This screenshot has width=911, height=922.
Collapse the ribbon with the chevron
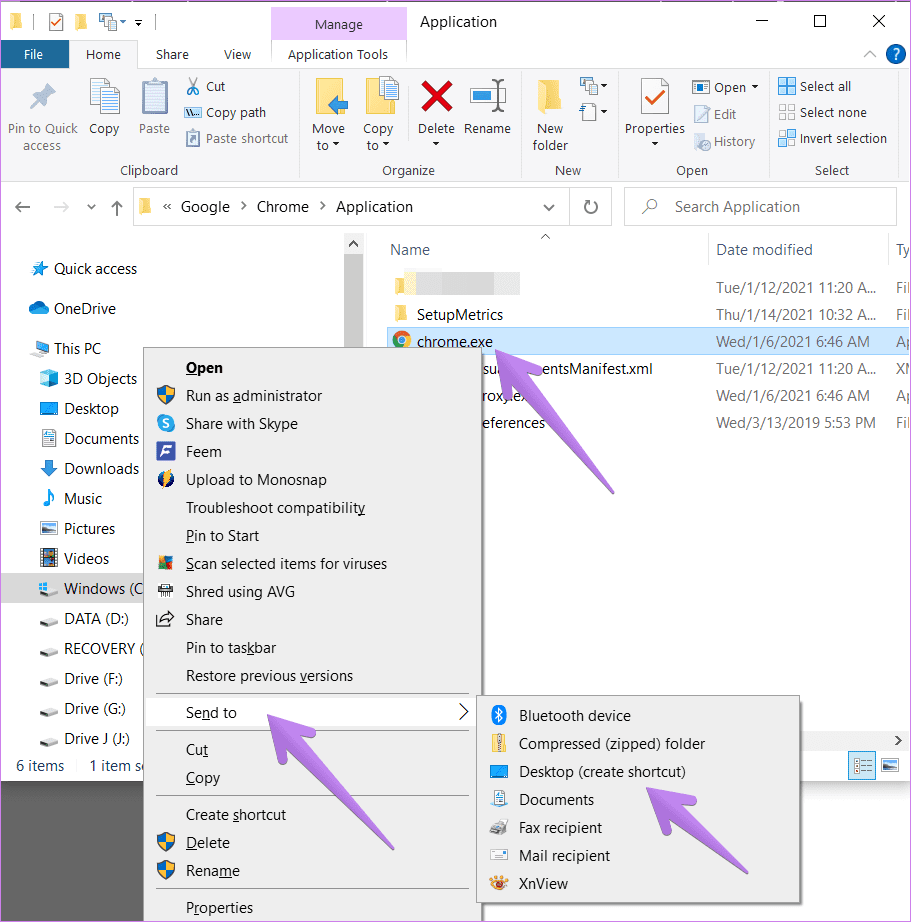click(870, 54)
